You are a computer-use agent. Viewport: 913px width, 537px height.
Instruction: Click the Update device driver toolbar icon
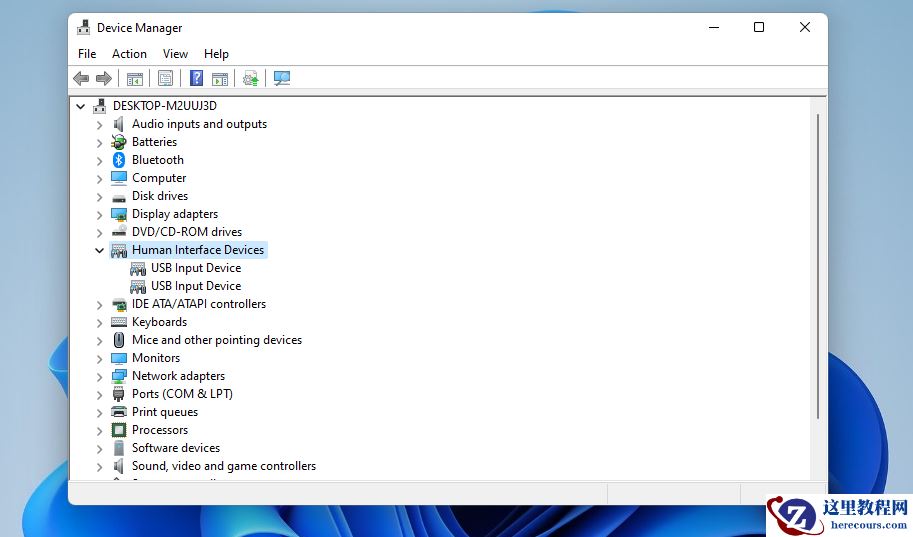point(250,78)
